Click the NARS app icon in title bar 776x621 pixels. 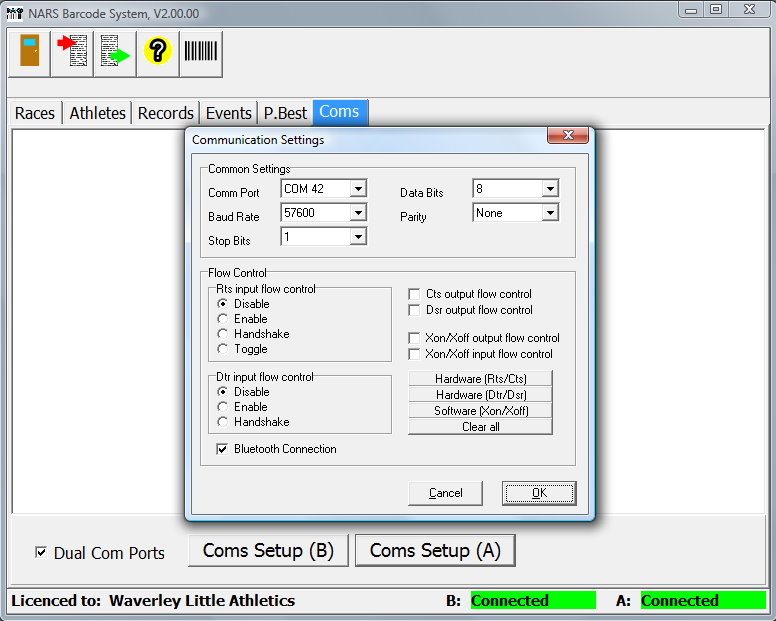tap(12, 13)
